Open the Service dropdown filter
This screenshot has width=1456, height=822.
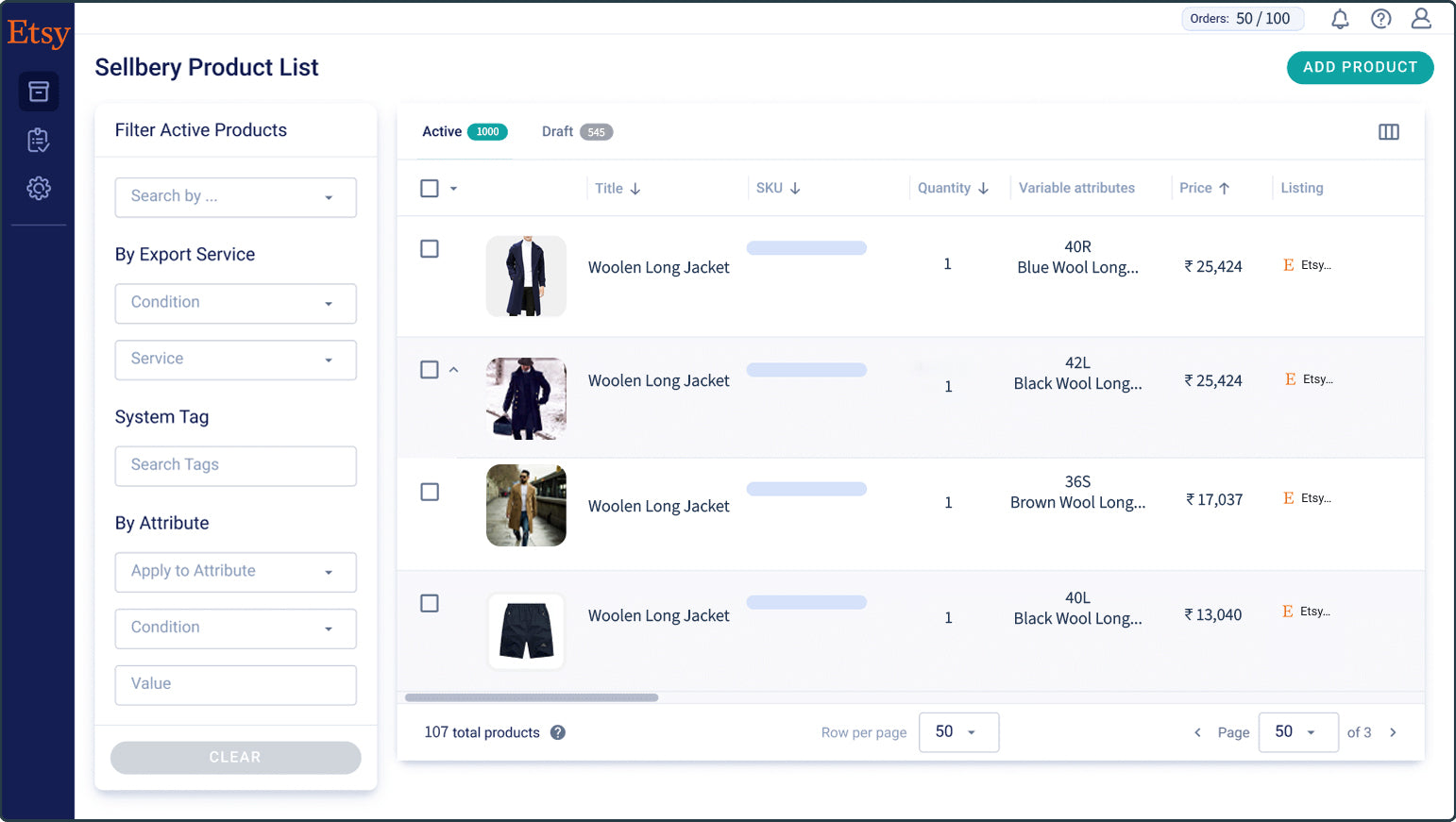tap(235, 360)
